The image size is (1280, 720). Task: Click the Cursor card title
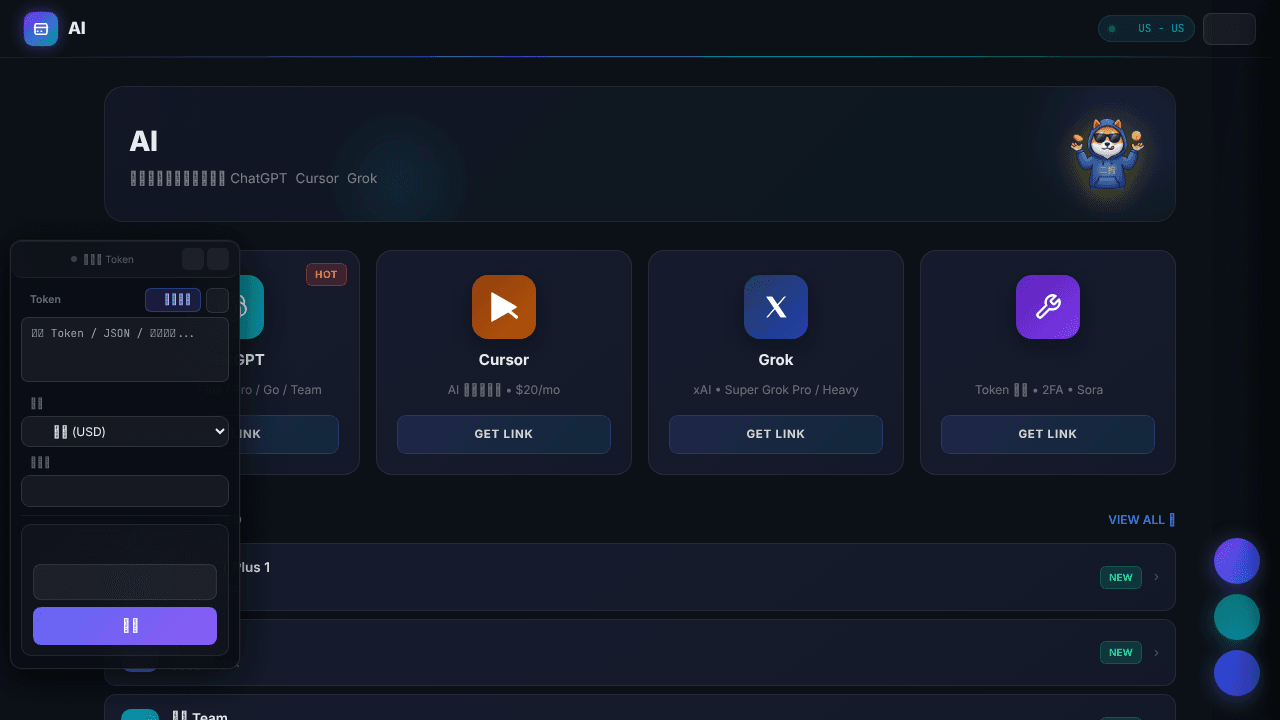click(504, 360)
